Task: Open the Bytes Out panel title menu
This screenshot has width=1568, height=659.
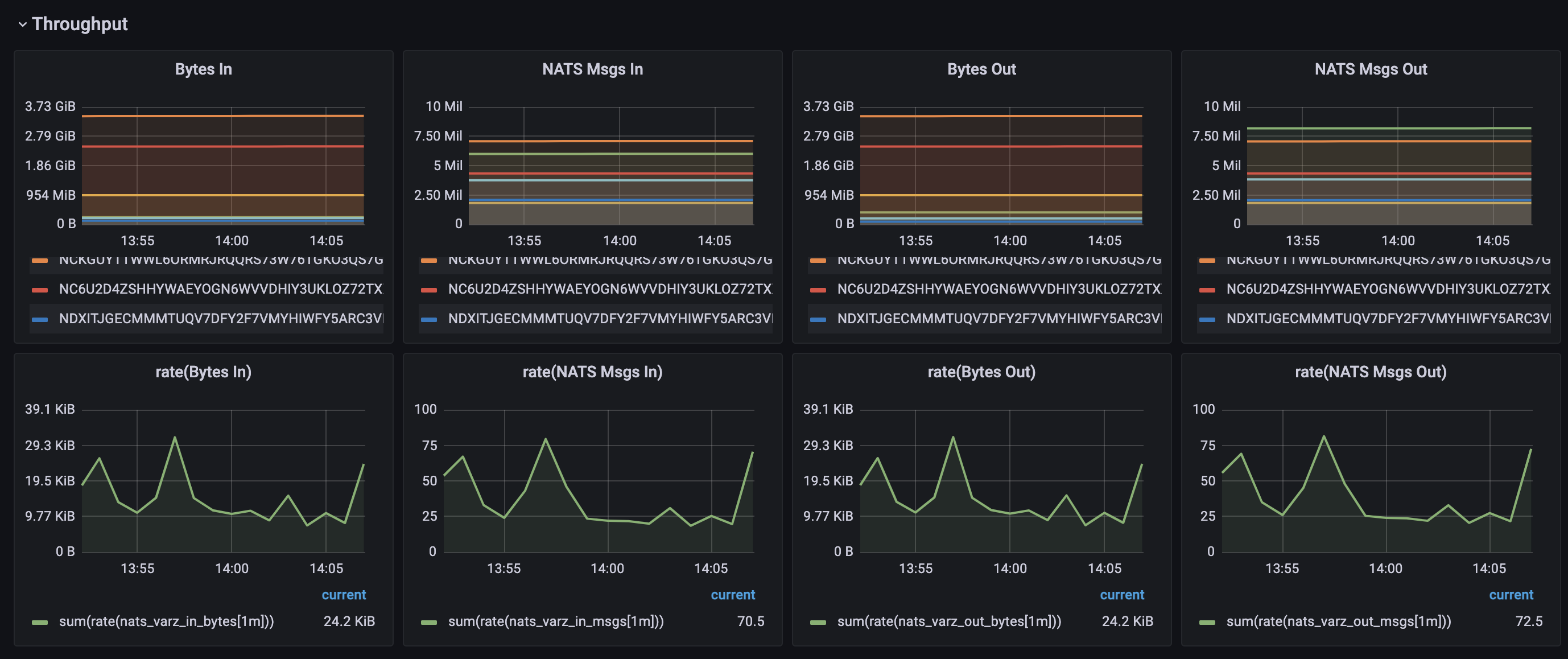Action: click(981, 69)
